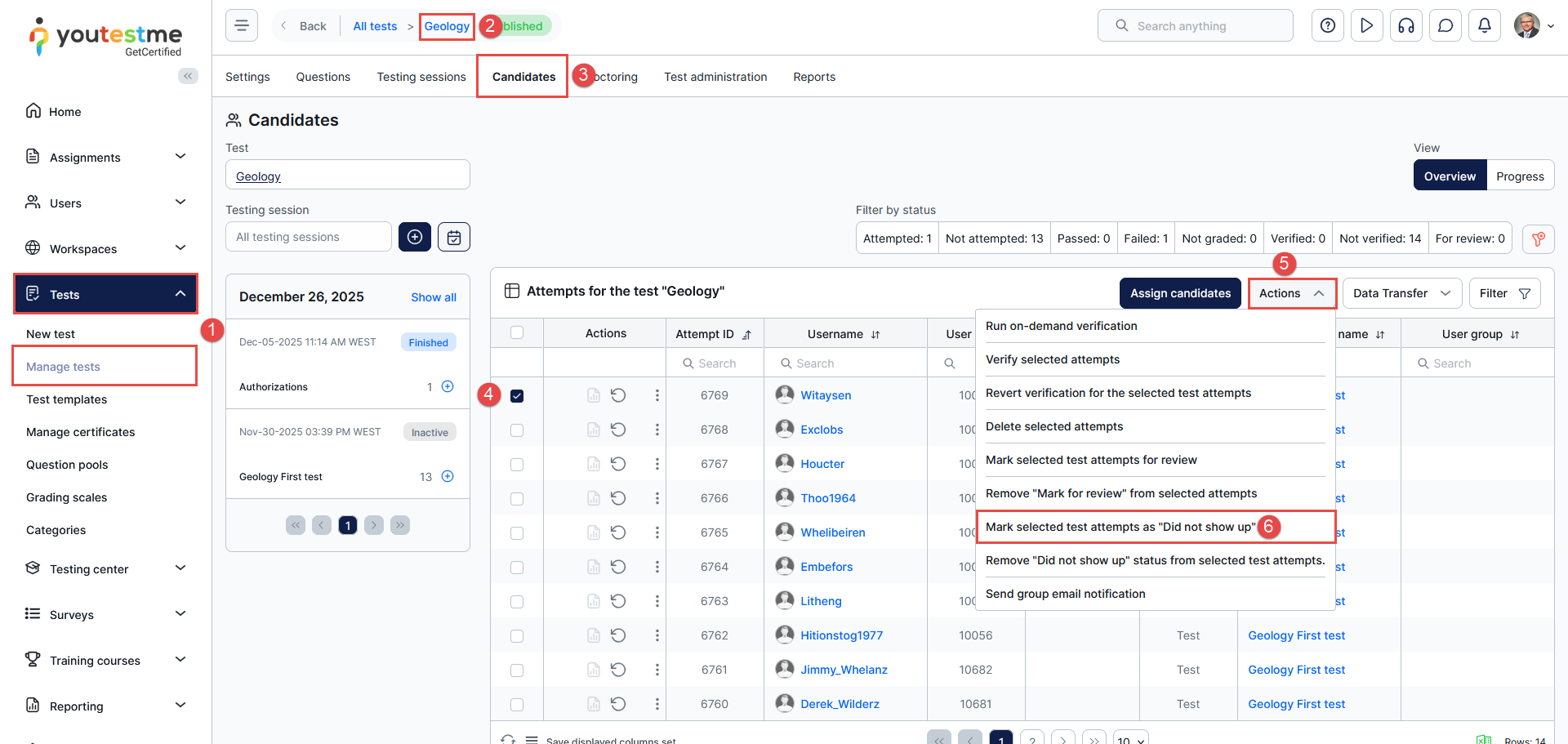Image resolution: width=1568 pixels, height=744 pixels.
Task: Click the notifications bell icon
Action: coord(1484,26)
